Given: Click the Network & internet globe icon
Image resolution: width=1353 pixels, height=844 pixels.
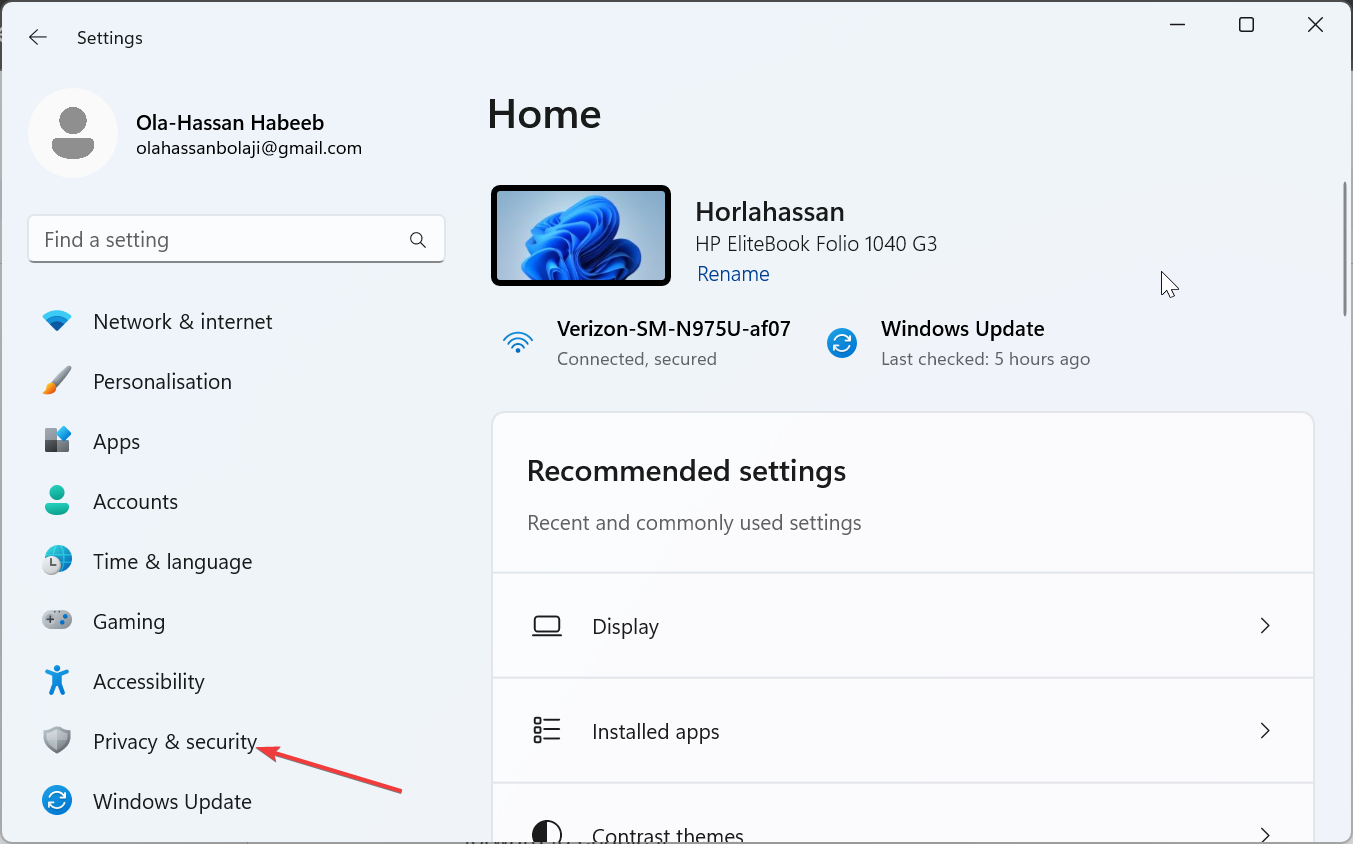Looking at the screenshot, I should tap(57, 321).
